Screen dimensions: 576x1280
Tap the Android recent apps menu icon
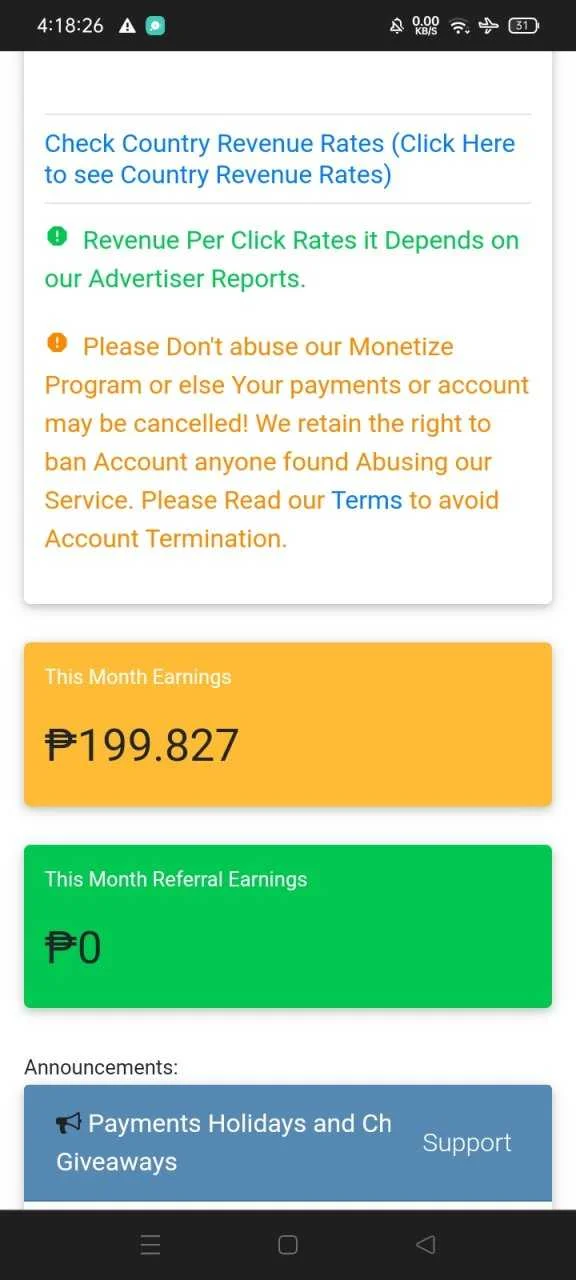(150, 1245)
